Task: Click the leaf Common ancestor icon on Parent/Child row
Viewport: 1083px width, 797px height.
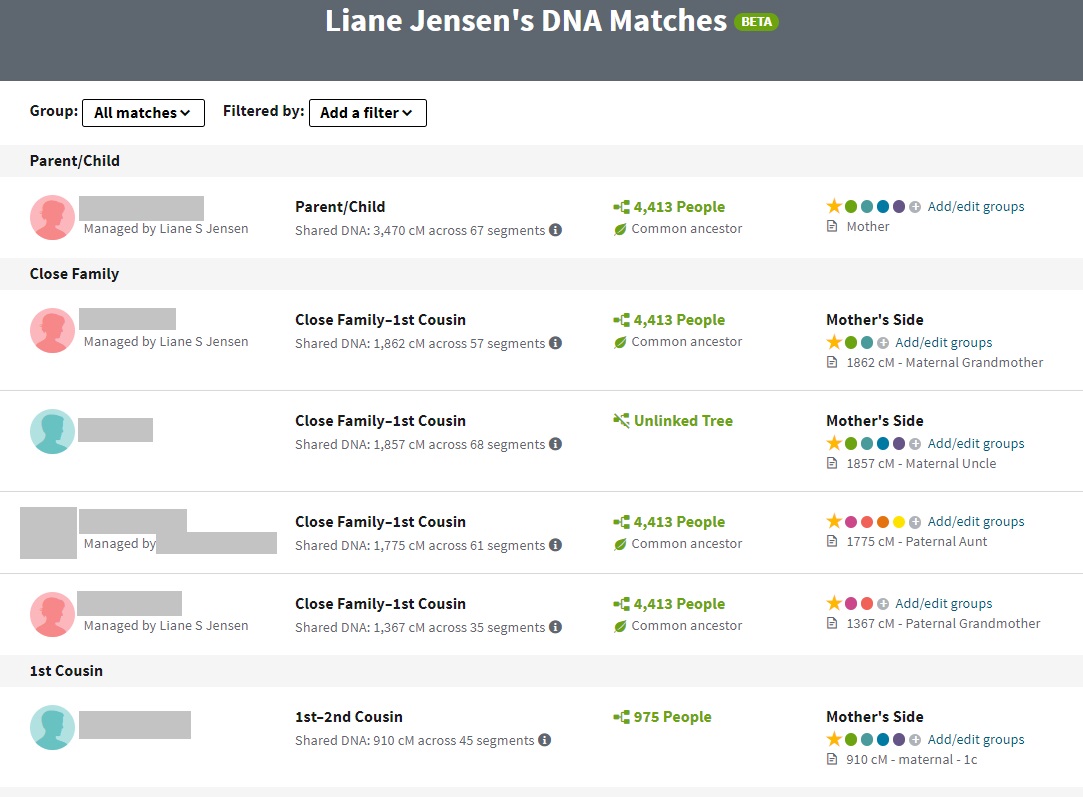Action: pyautogui.click(x=622, y=228)
